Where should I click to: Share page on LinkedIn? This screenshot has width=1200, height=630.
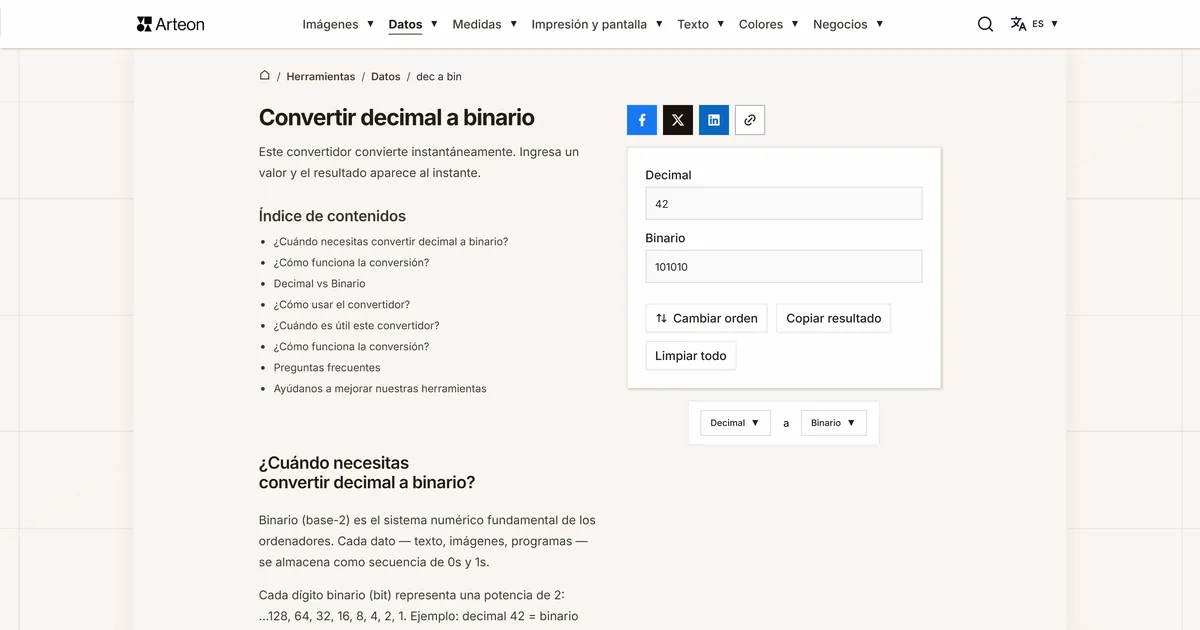pyautogui.click(x=714, y=120)
